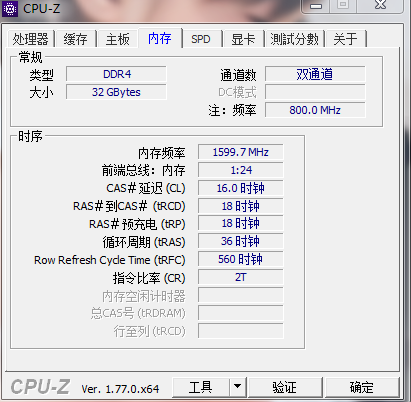Click the tRP 18 时钟 value
The image size is (411, 402).
241,223
